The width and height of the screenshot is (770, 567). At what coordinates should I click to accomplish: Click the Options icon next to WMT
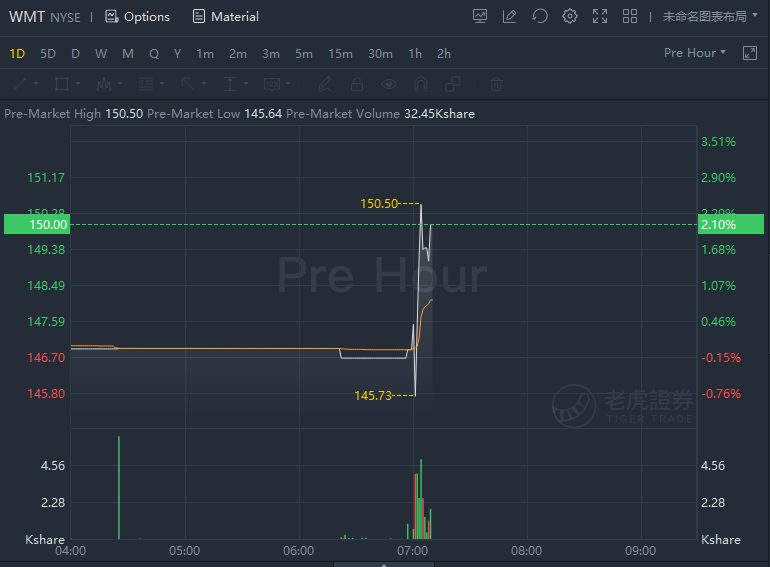coord(111,16)
